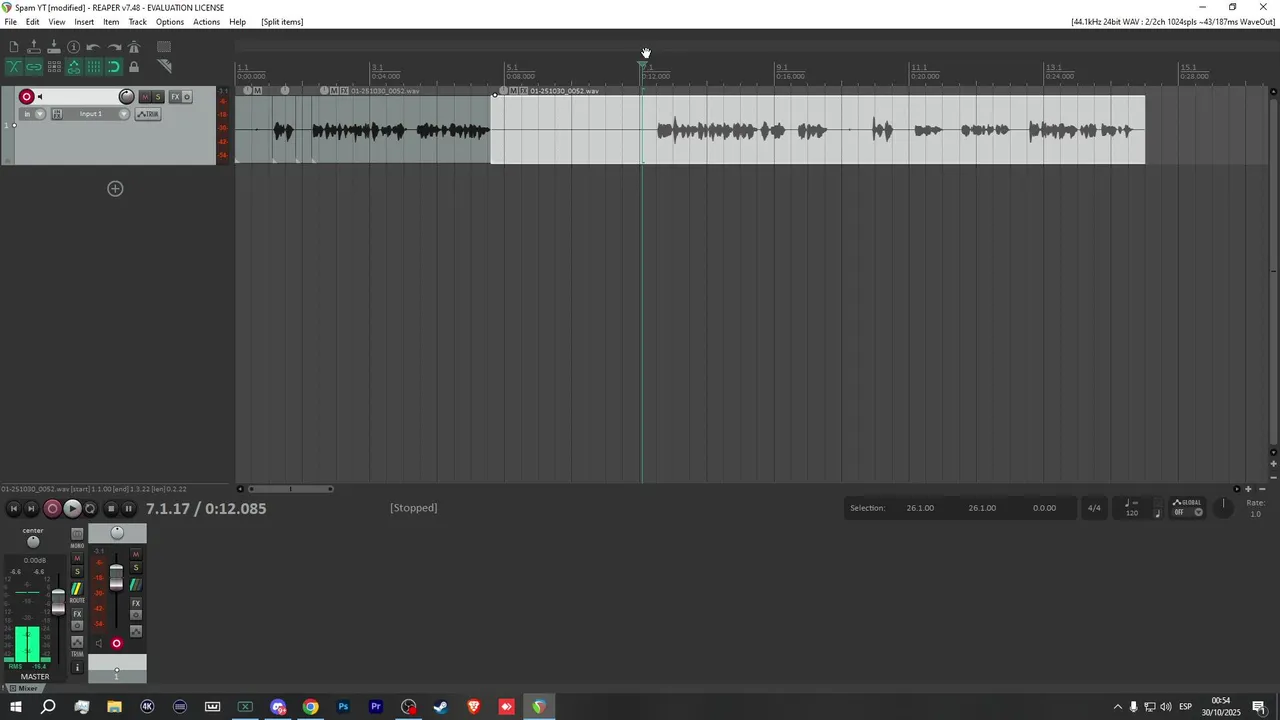Open master FX button in mixer
This screenshot has width=1280, height=720.
click(77, 614)
